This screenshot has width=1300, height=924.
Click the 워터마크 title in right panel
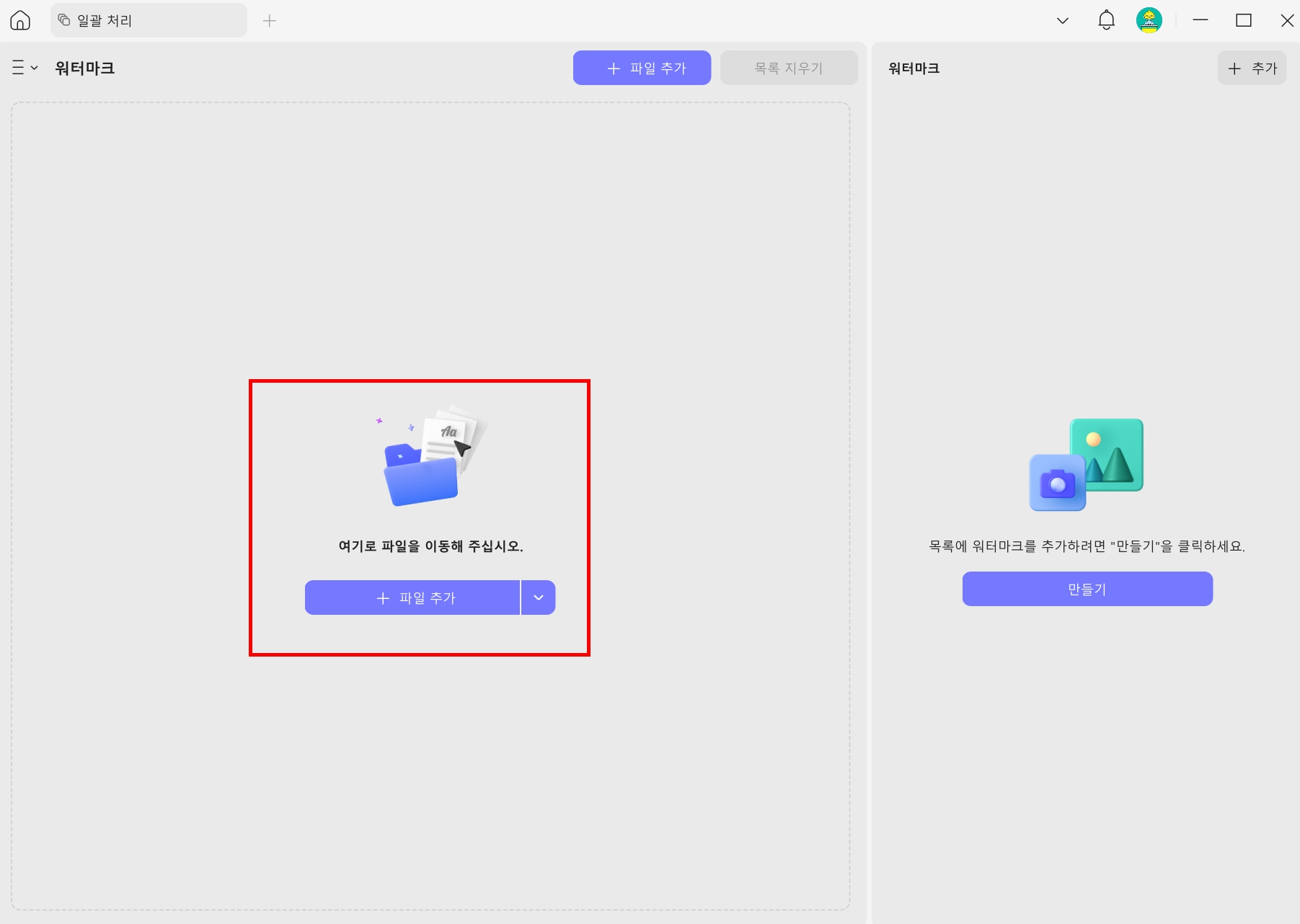914,68
